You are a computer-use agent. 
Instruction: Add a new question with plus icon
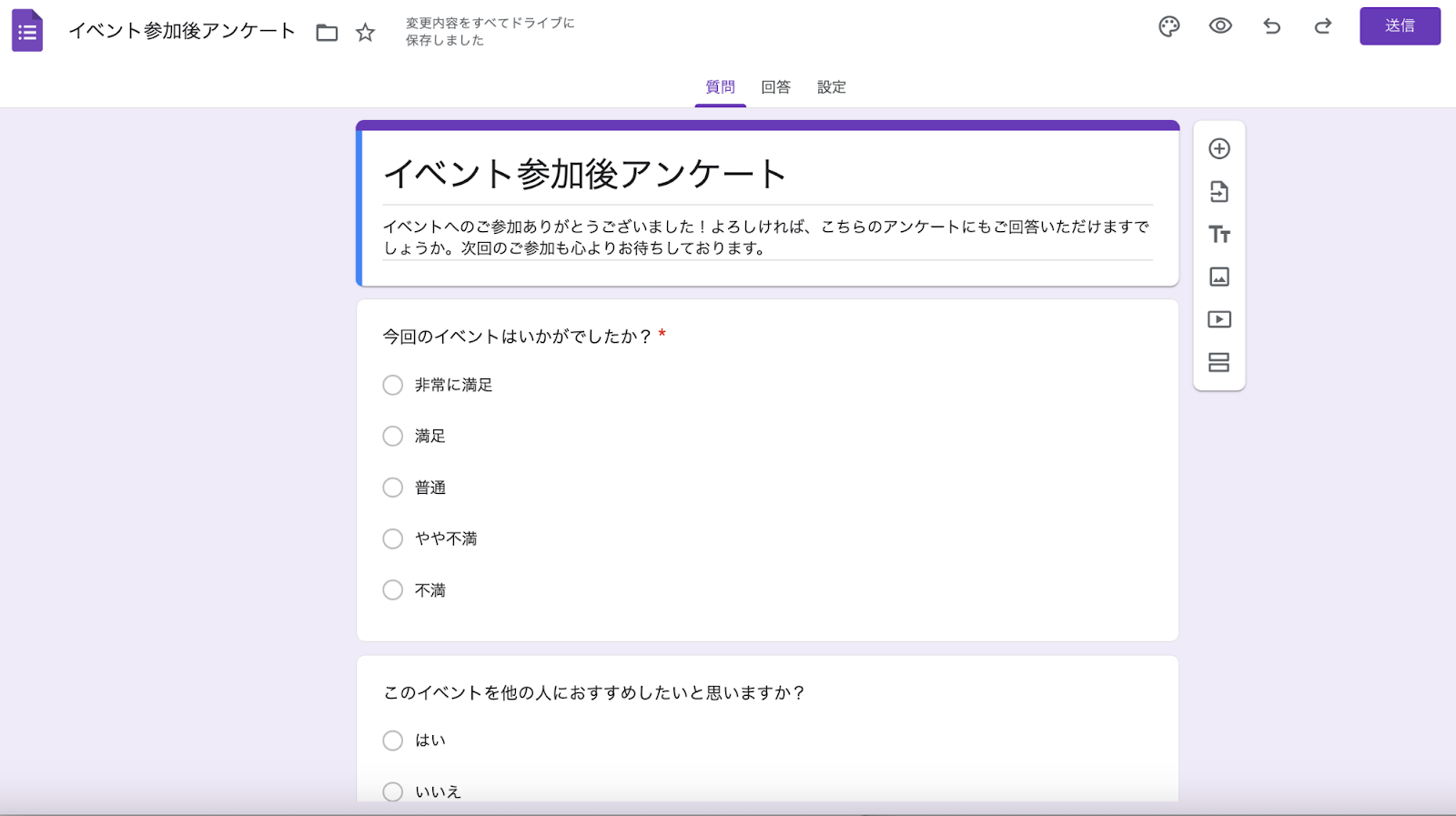pyautogui.click(x=1219, y=148)
